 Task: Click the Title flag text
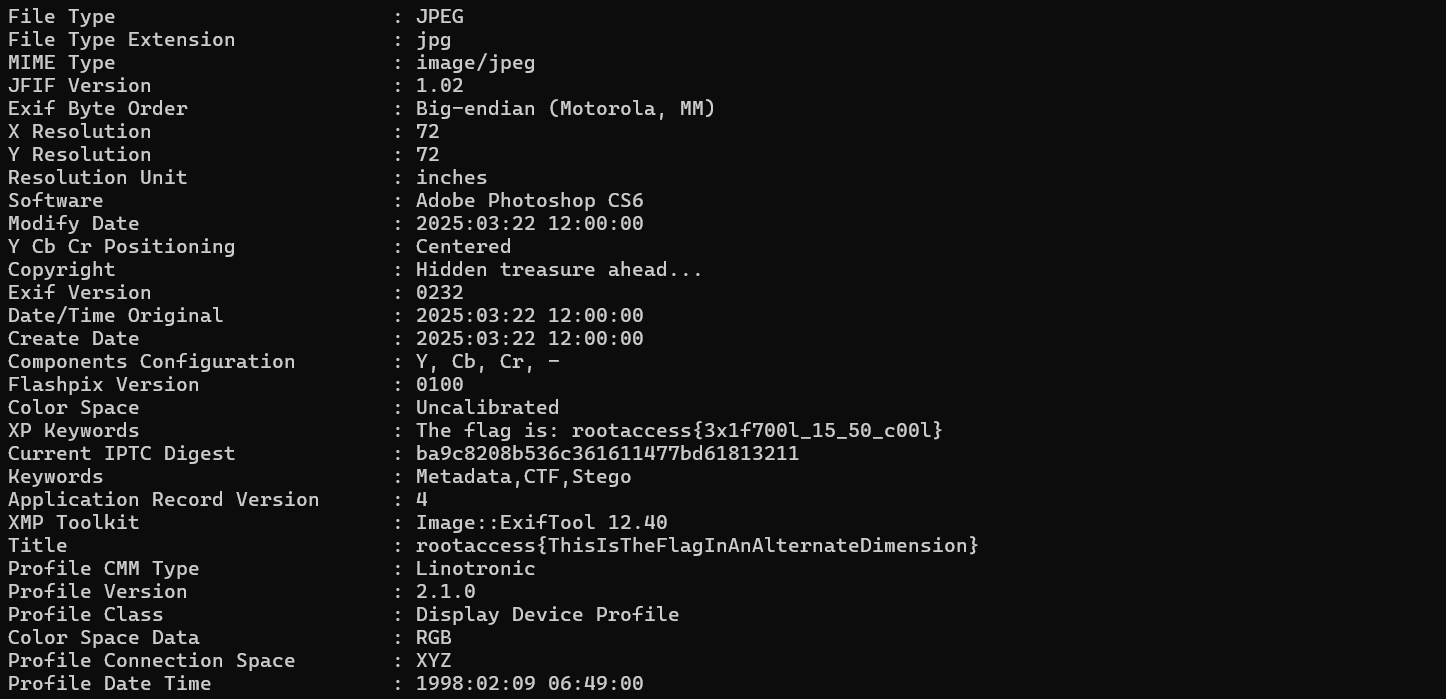[697, 545]
